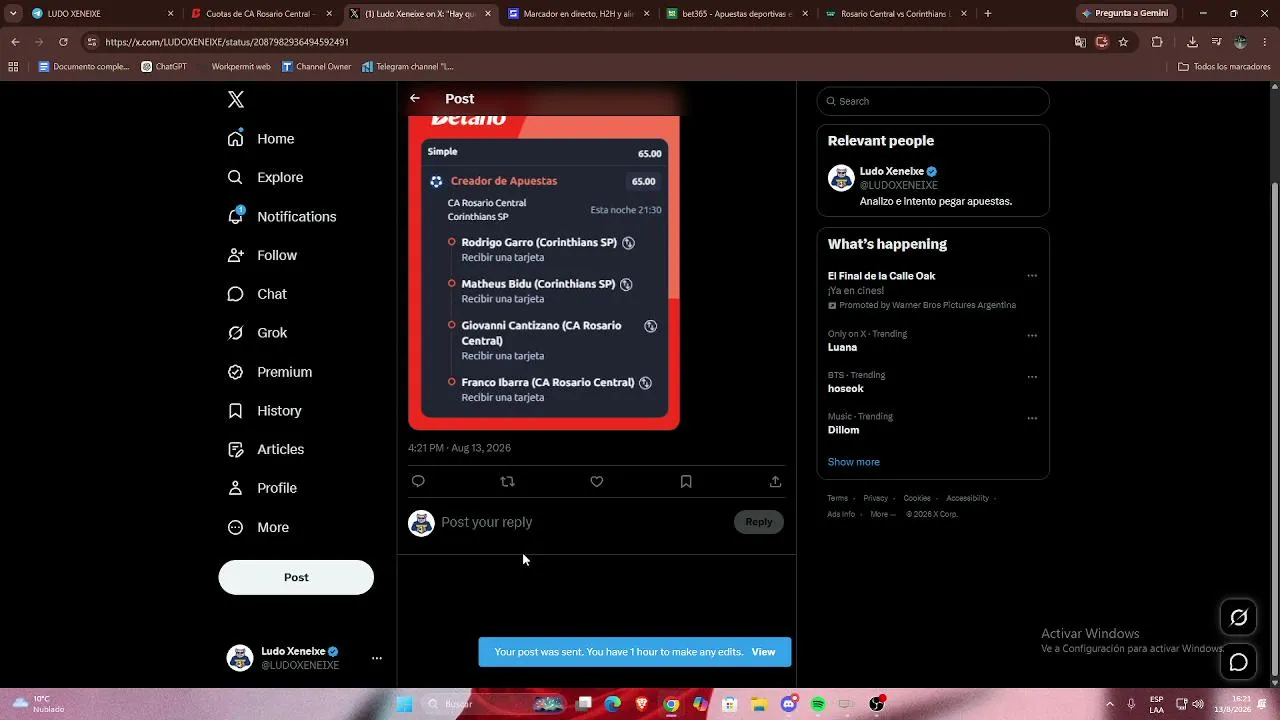
Task: Open the Betano bet slip image
Action: (x=544, y=272)
